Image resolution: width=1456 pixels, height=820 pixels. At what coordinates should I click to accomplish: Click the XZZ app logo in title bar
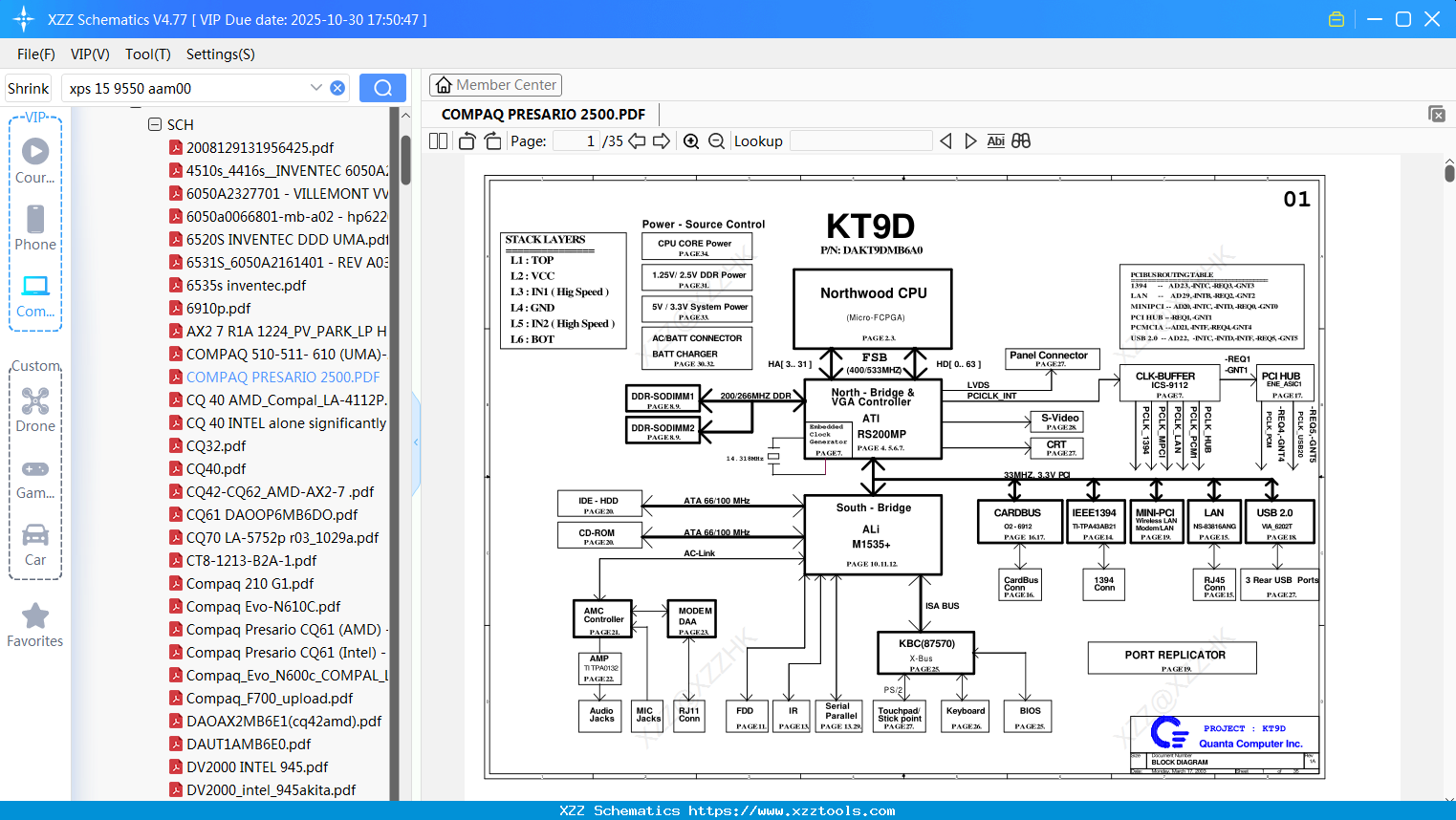pos(23,19)
